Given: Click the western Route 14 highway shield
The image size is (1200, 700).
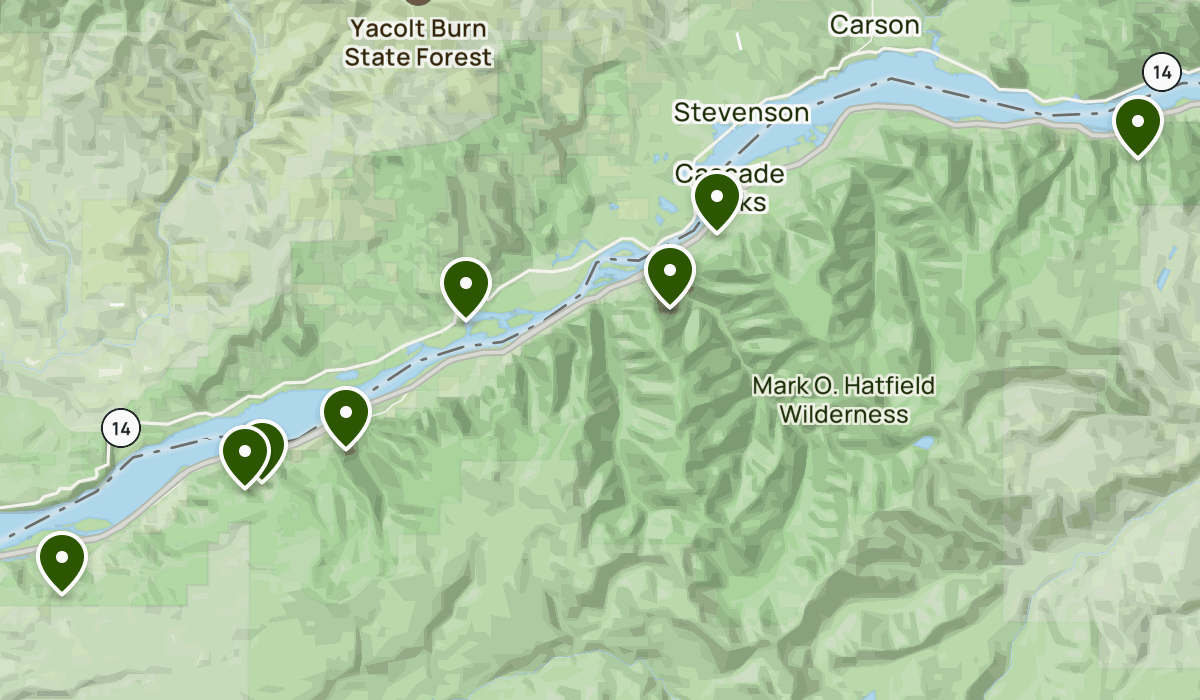Looking at the screenshot, I should (x=121, y=429).
